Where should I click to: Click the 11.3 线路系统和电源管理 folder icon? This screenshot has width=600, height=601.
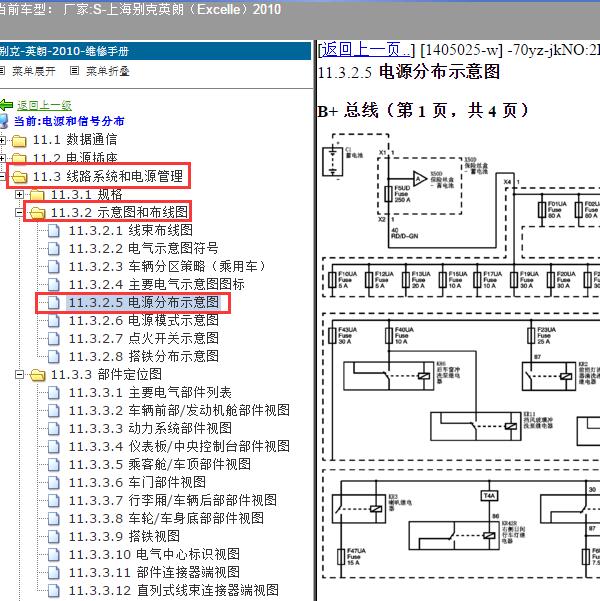19,177
